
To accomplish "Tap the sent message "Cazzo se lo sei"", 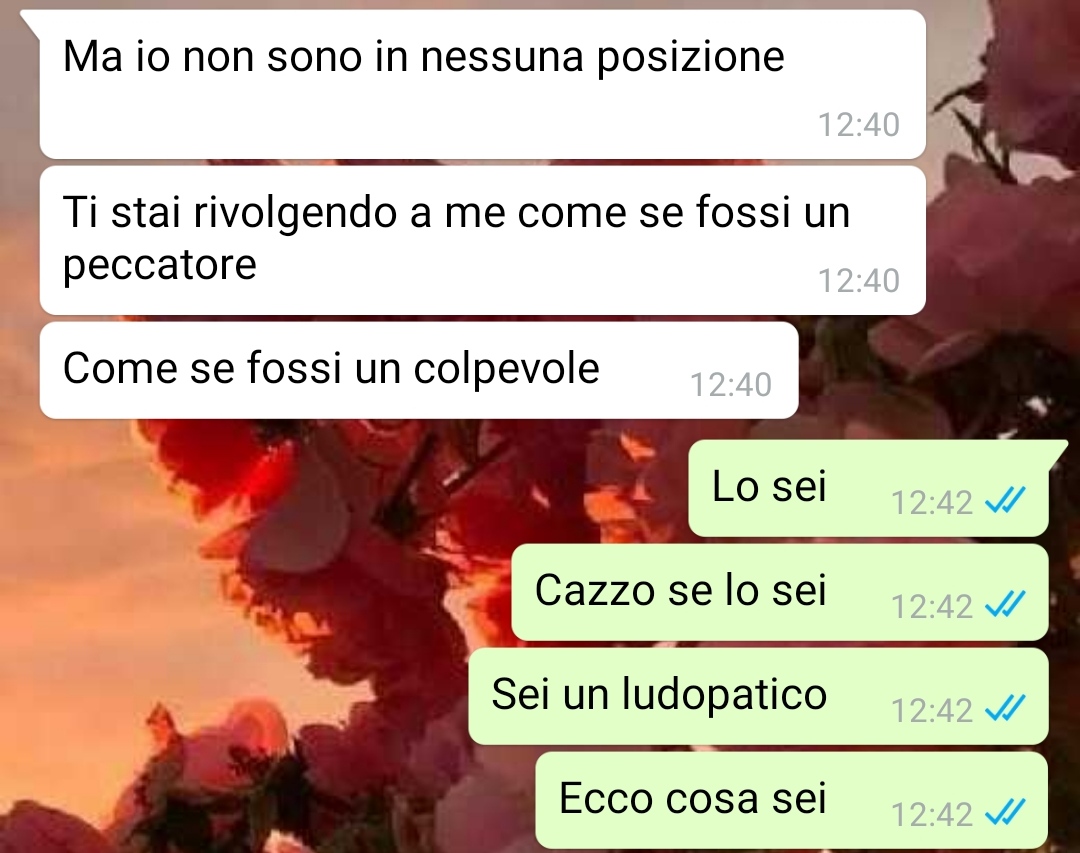I will [780, 593].
